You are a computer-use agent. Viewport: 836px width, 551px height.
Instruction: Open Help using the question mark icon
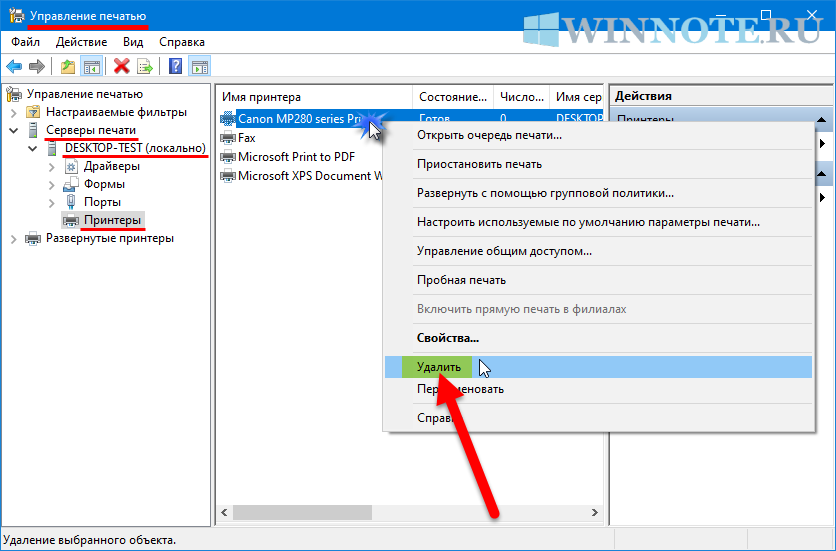pos(175,67)
